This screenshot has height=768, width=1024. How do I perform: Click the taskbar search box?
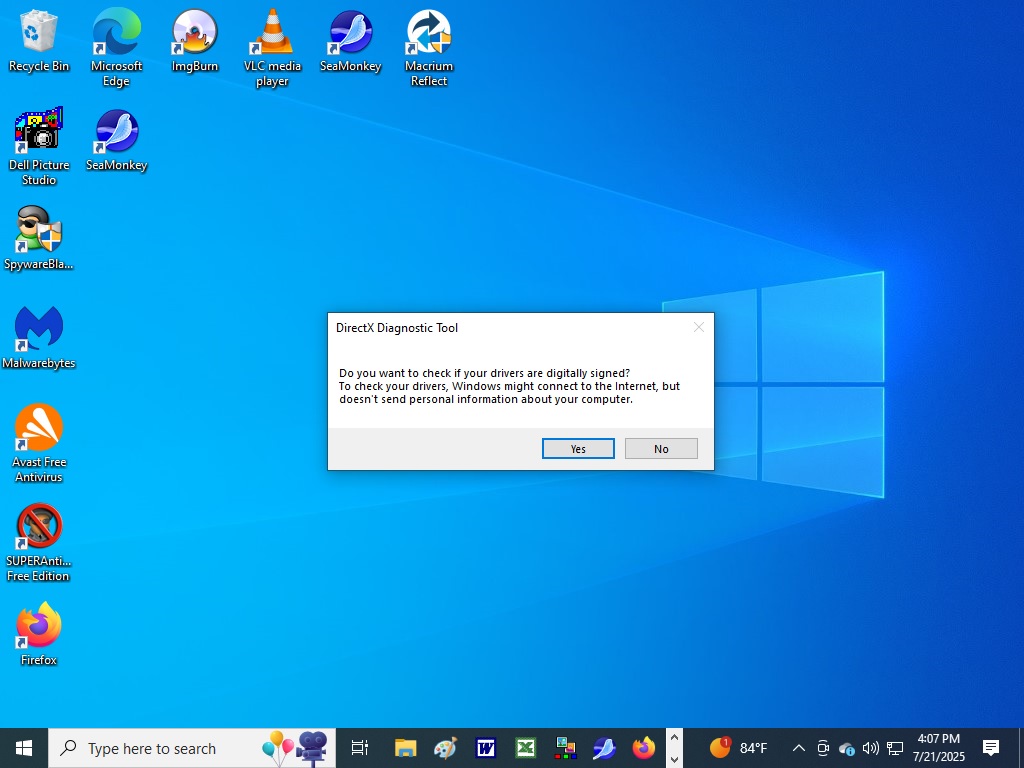tap(192, 748)
